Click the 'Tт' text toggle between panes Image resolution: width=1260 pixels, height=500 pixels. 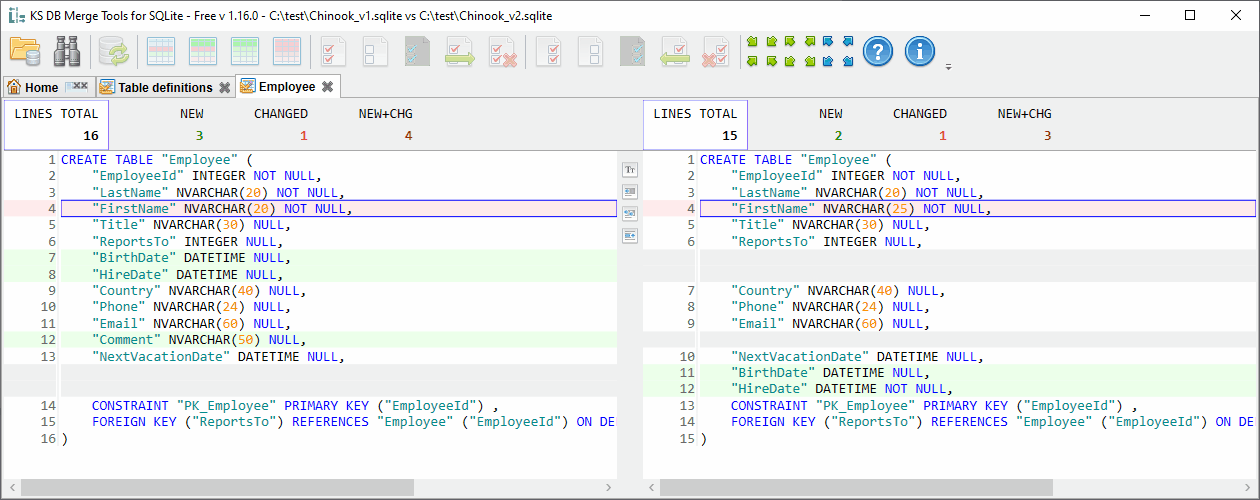tap(630, 170)
